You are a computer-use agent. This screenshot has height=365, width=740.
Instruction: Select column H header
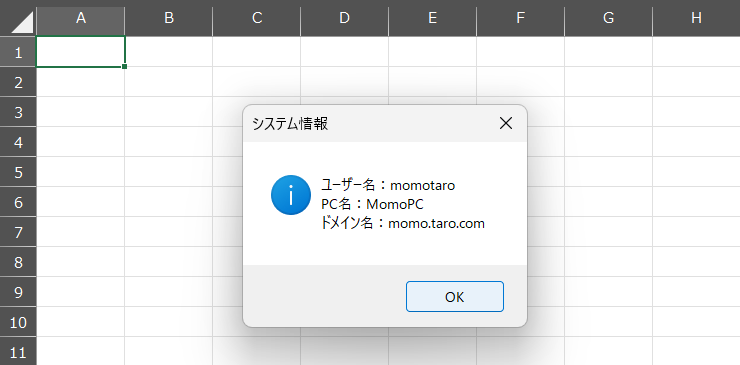click(x=696, y=18)
